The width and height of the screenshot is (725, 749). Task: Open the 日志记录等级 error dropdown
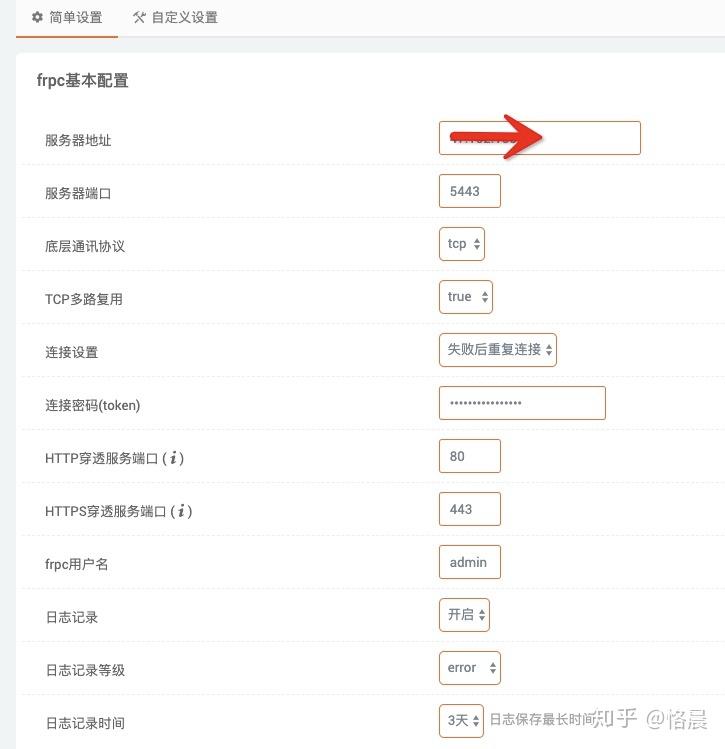(x=469, y=668)
